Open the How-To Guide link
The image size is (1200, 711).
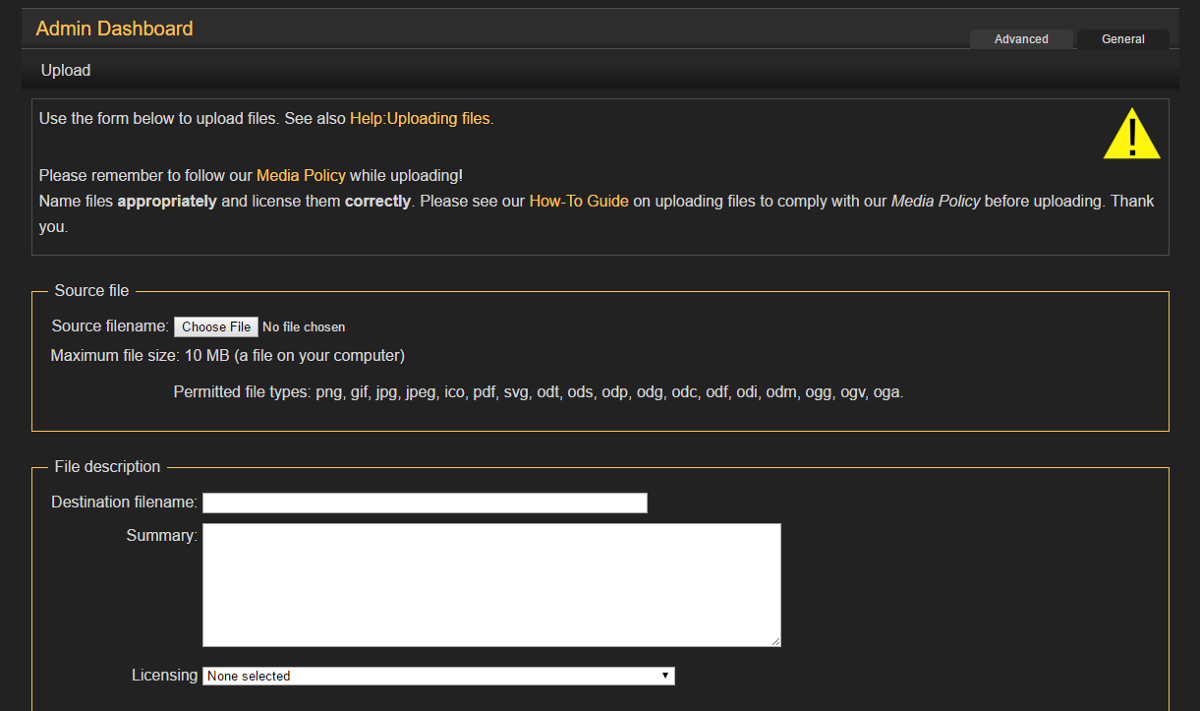pos(578,201)
